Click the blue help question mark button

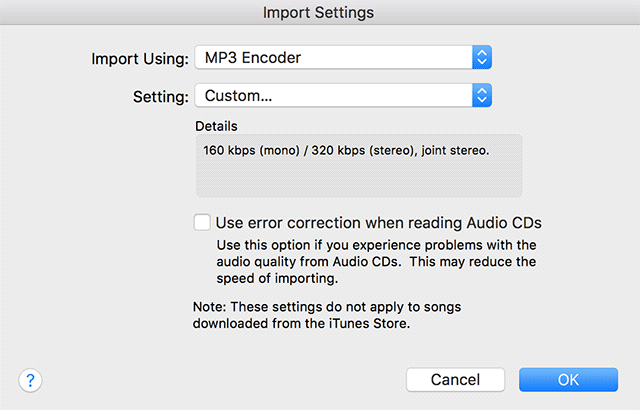click(29, 380)
